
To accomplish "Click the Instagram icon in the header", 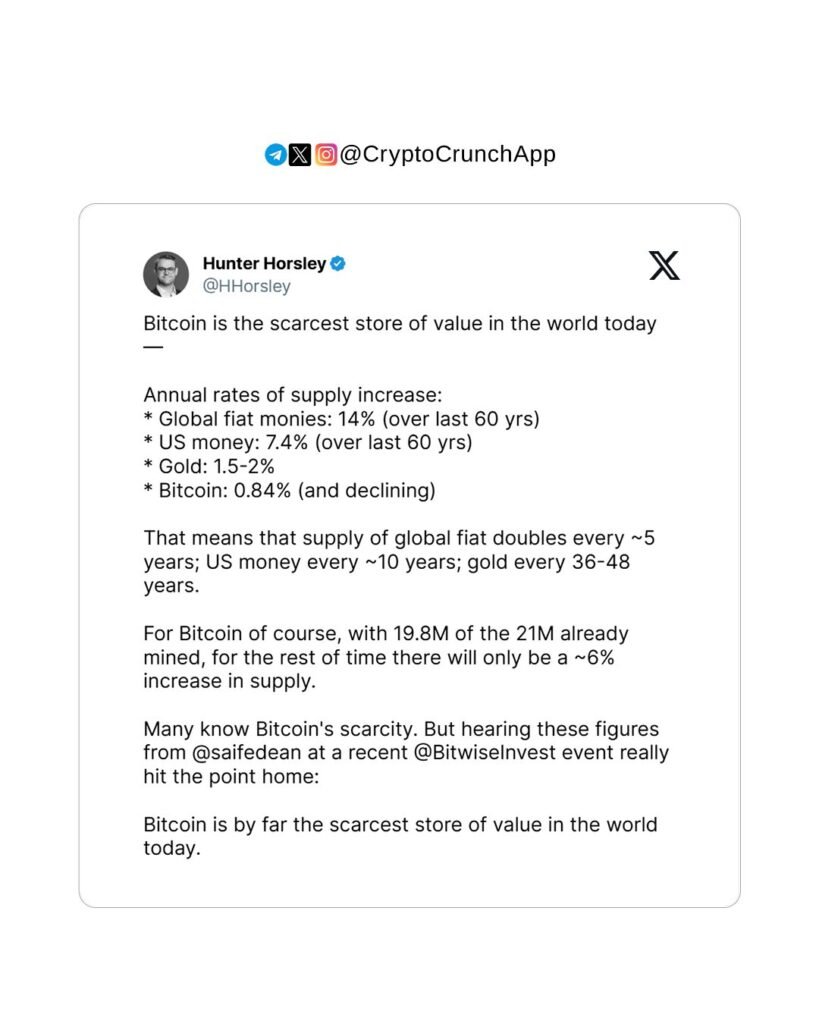I will [x=326, y=155].
